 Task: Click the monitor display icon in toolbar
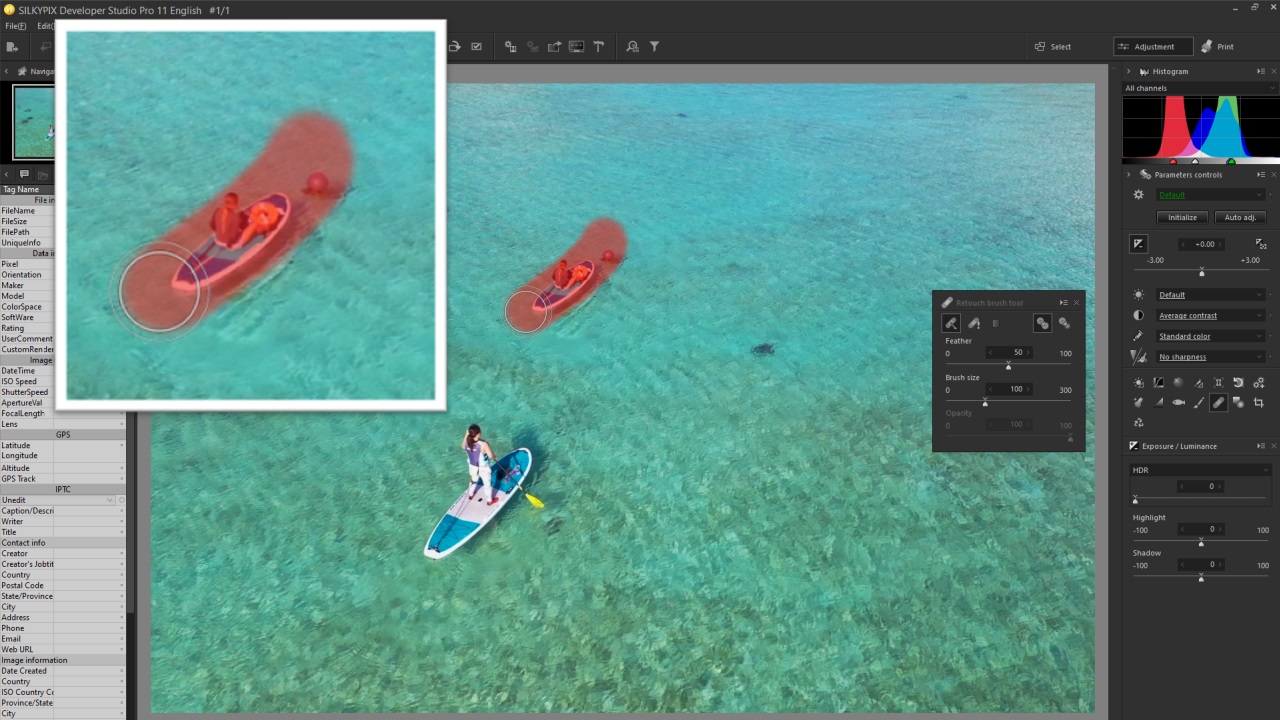click(577, 46)
